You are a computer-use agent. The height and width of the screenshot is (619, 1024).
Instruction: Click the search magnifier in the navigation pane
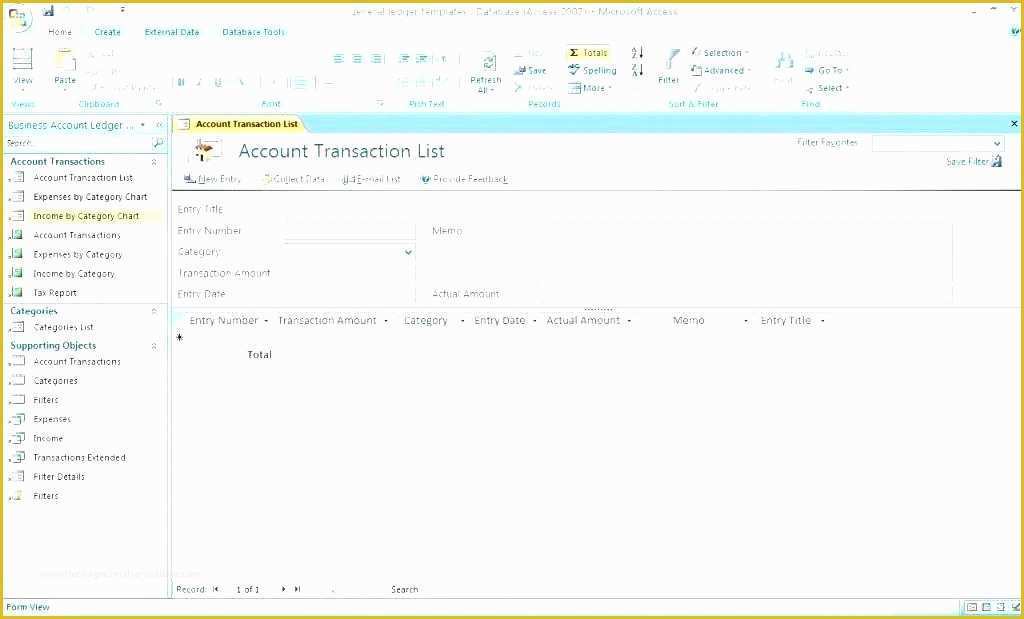pos(157,143)
